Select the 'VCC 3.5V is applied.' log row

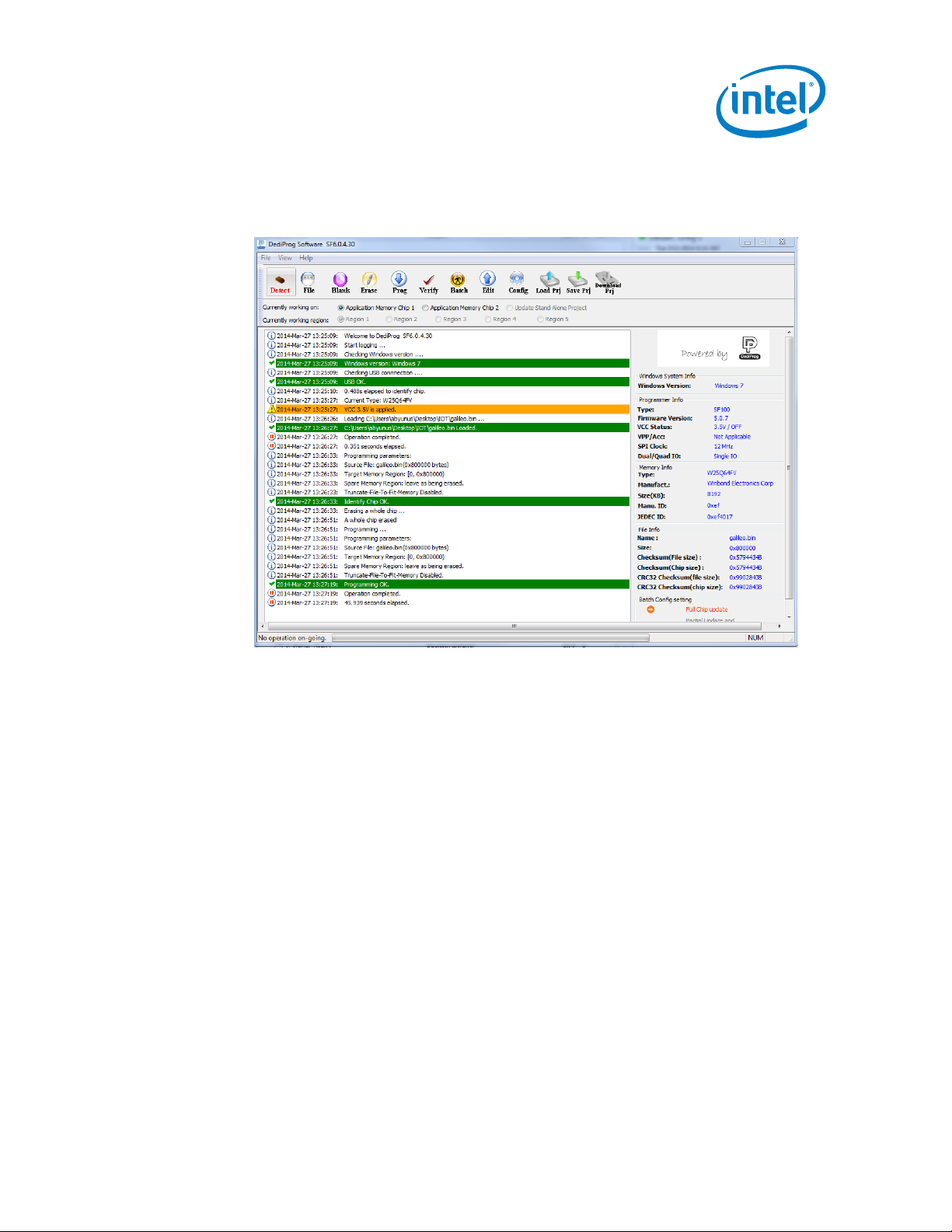452,409
